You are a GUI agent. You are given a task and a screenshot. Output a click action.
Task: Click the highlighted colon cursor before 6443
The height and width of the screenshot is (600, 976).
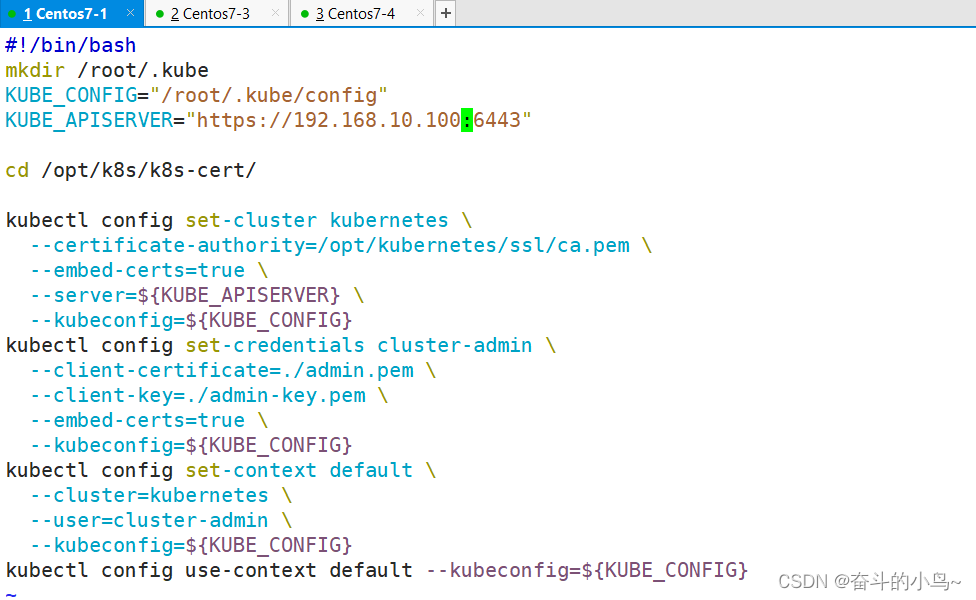tap(467, 120)
